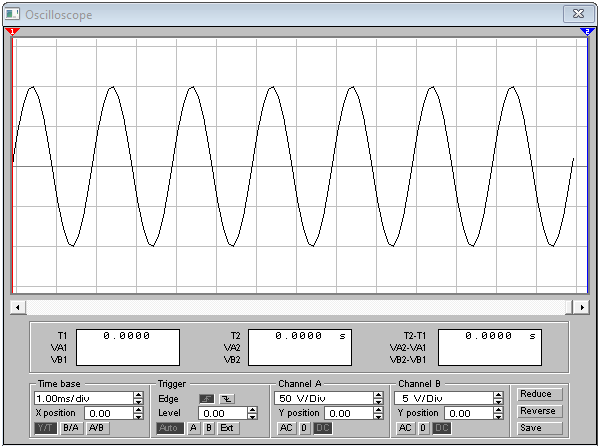Click the scrollbar right arrow
This screenshot has height=448, width=600.
[582, 307]
